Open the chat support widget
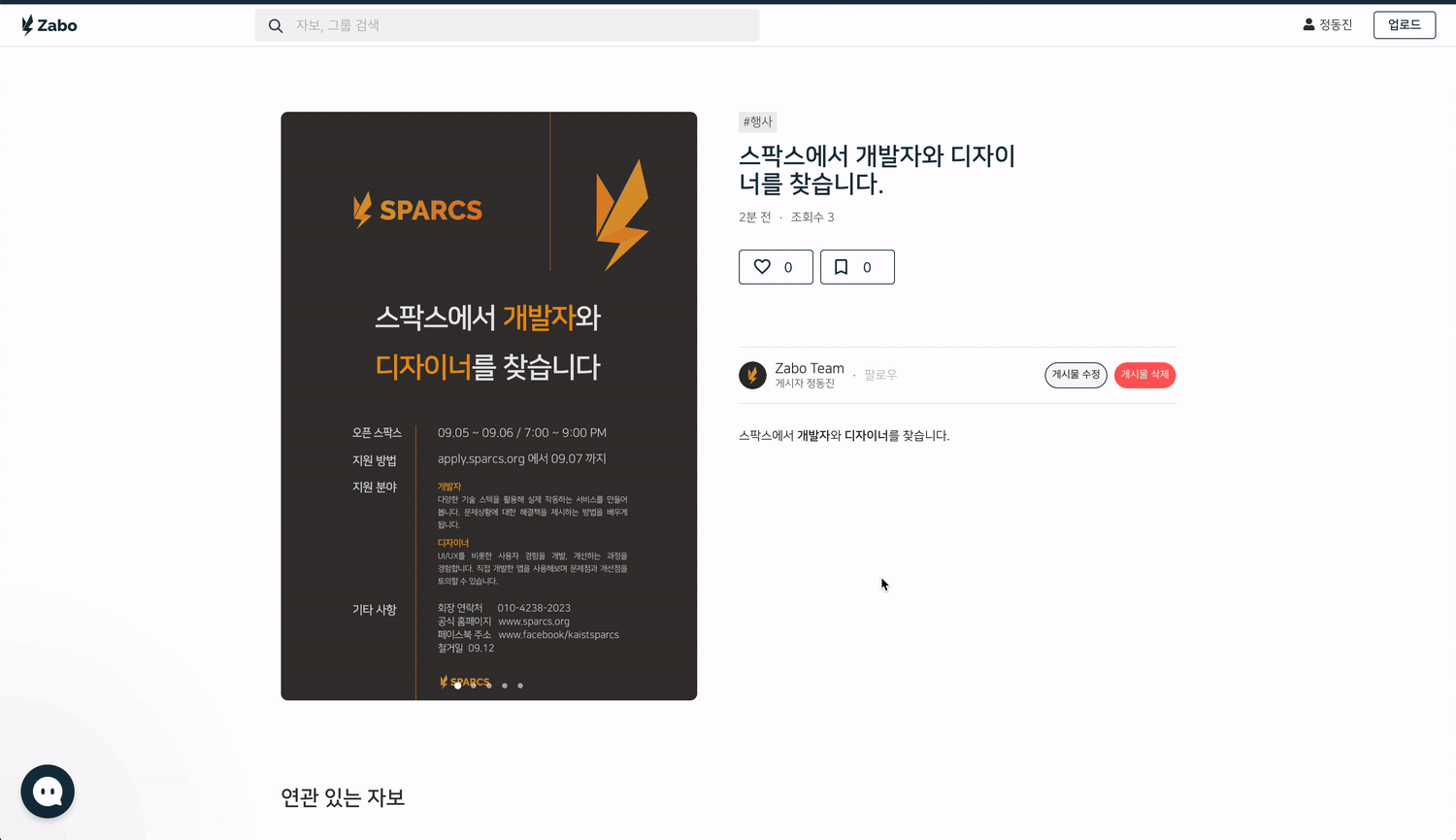Screen dimensions: 1456x840 [48, 791]
